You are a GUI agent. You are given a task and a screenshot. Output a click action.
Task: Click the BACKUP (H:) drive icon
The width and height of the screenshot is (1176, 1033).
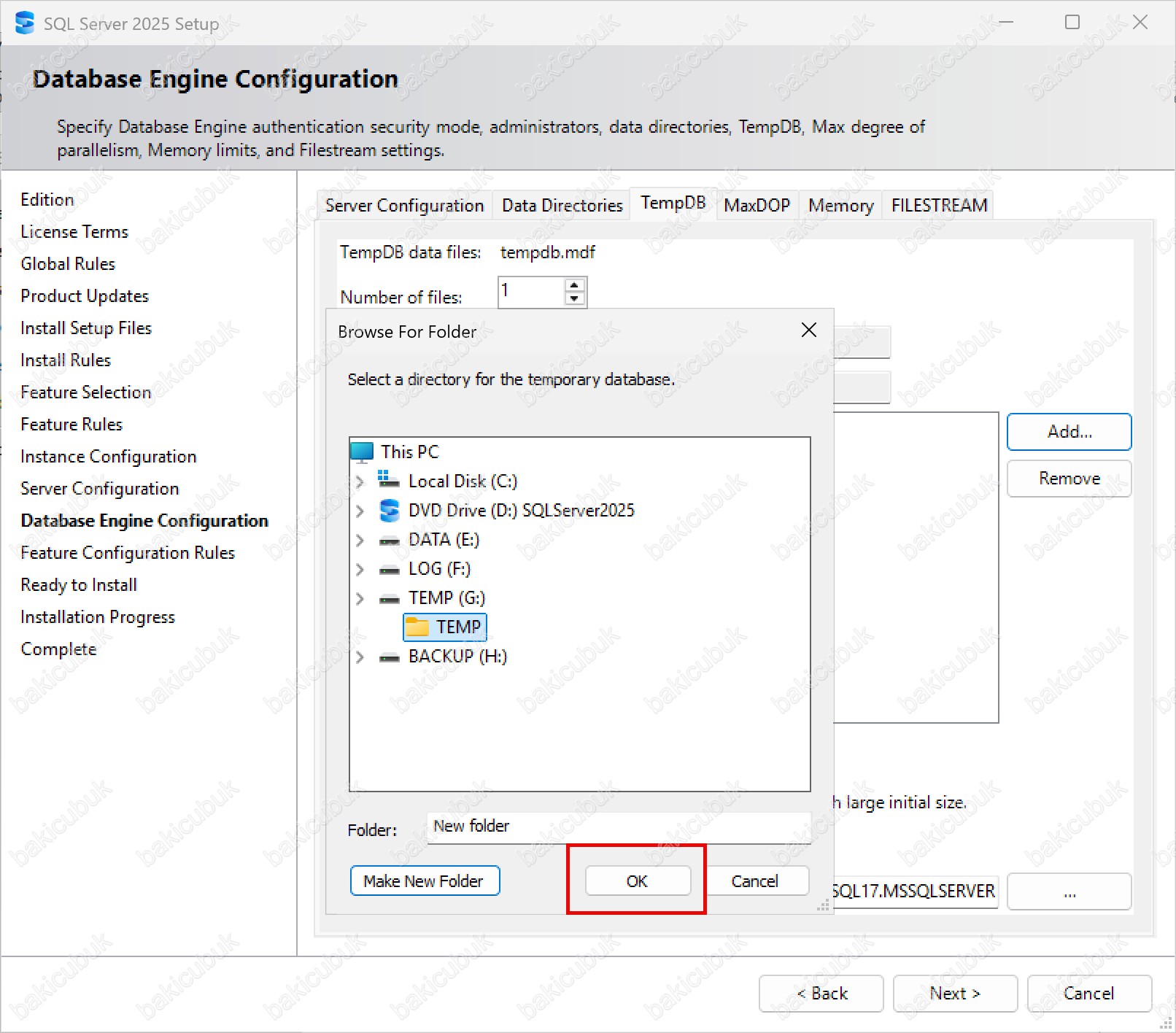point(390,657)
